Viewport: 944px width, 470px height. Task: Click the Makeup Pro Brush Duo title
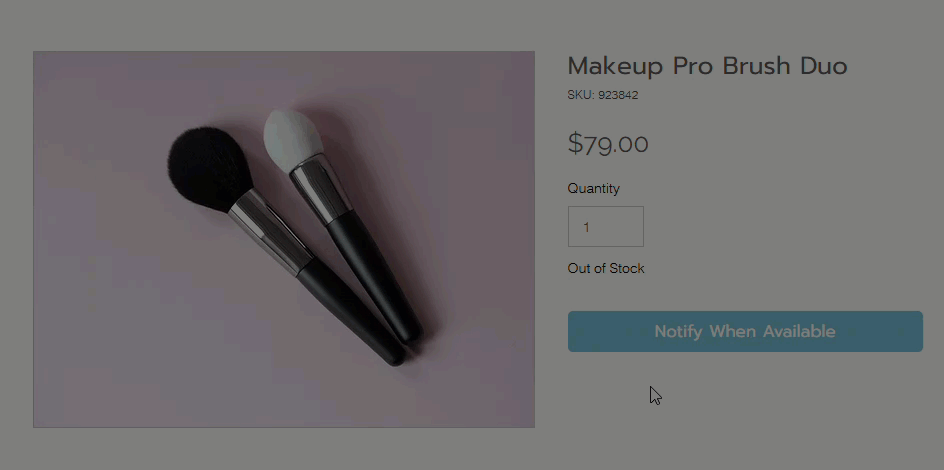tap(707, 67)
